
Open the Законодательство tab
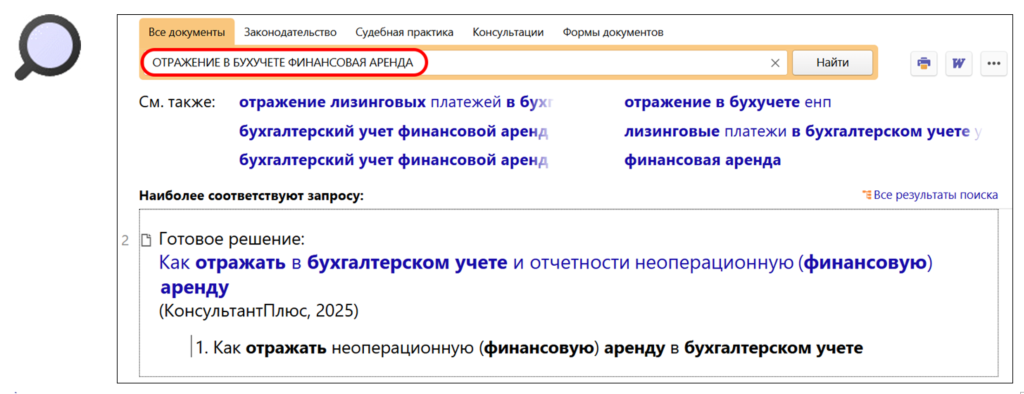[290, 32]
